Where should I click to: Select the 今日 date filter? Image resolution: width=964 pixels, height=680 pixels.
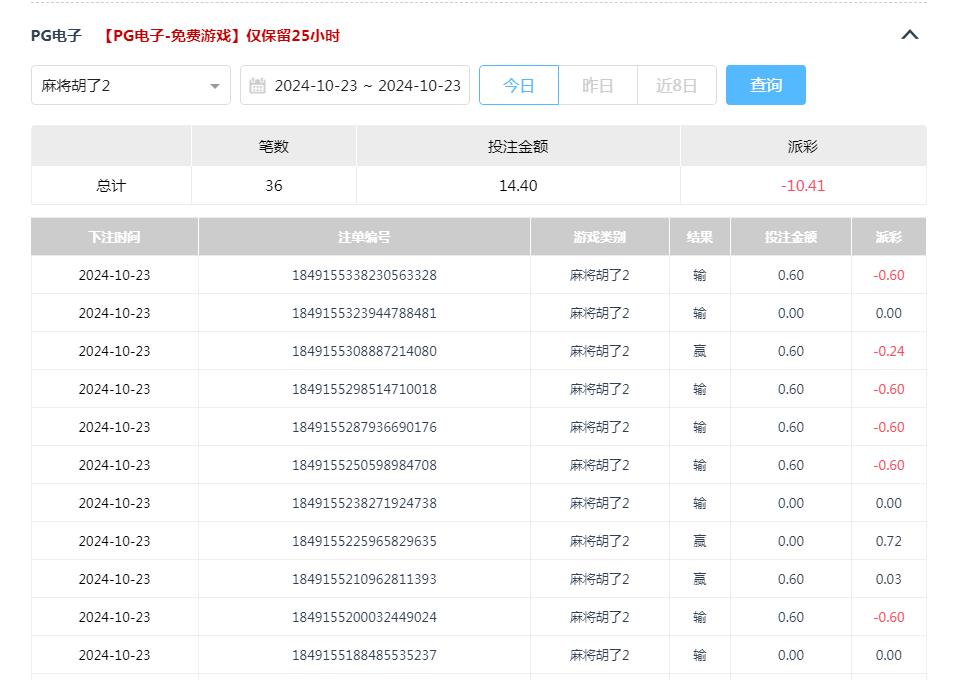pos(519,85)
